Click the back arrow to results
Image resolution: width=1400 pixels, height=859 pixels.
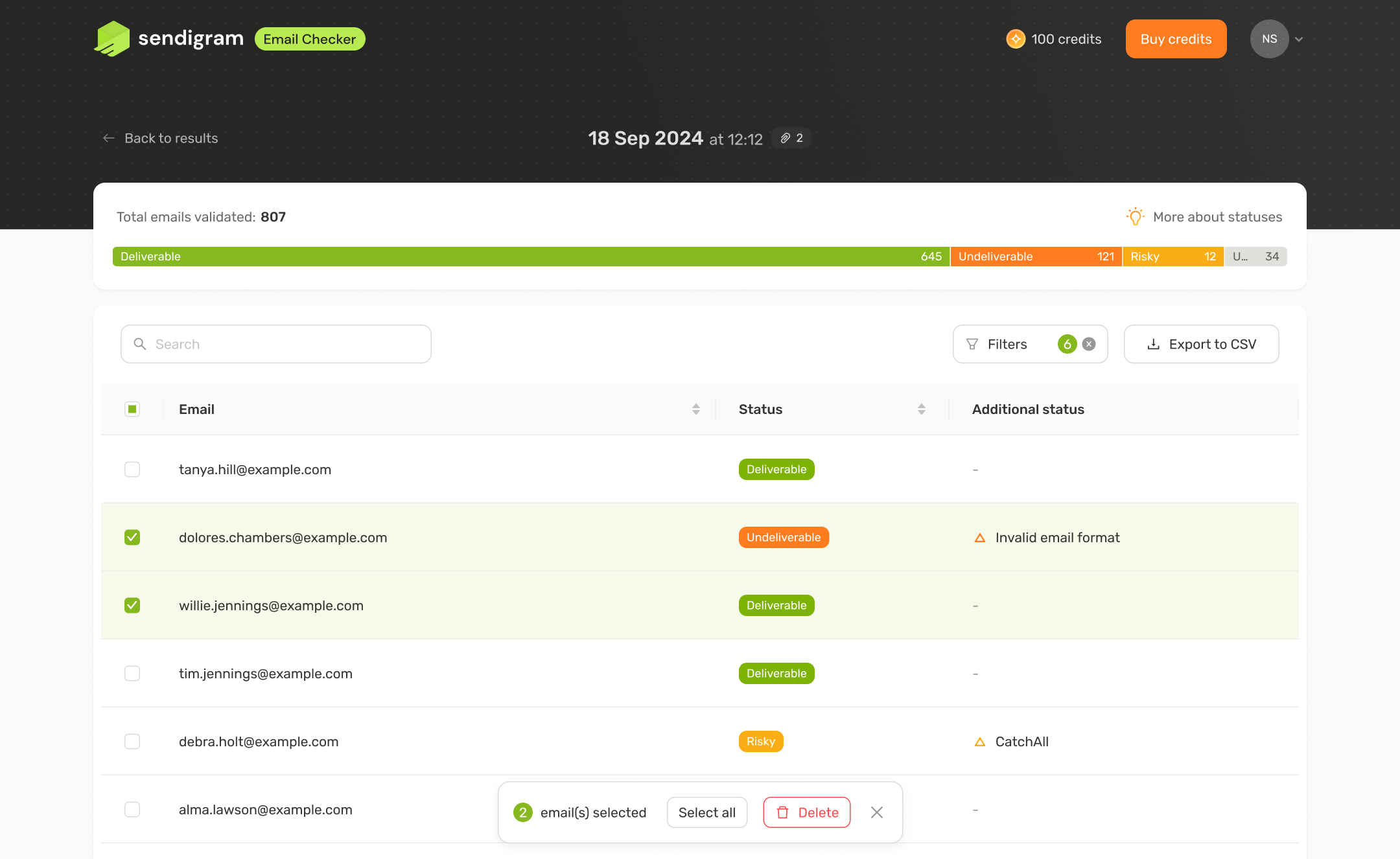click(x=109, y=138)
